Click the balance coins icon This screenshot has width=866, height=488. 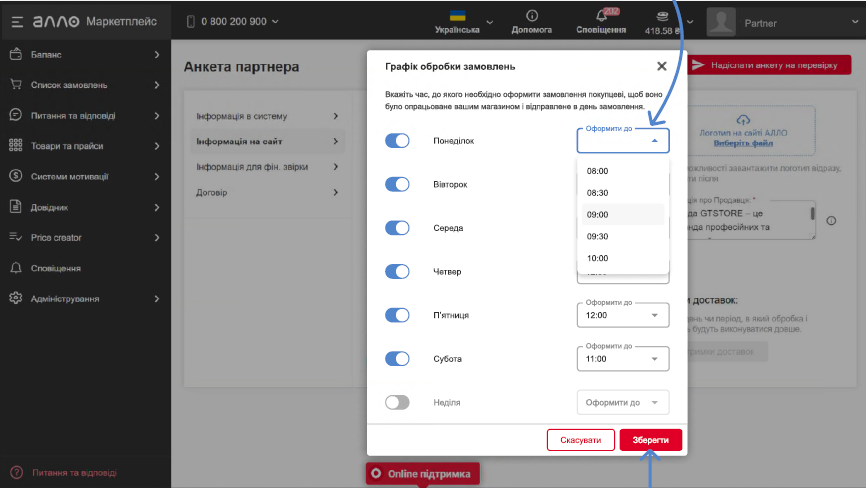coord(661,15)
